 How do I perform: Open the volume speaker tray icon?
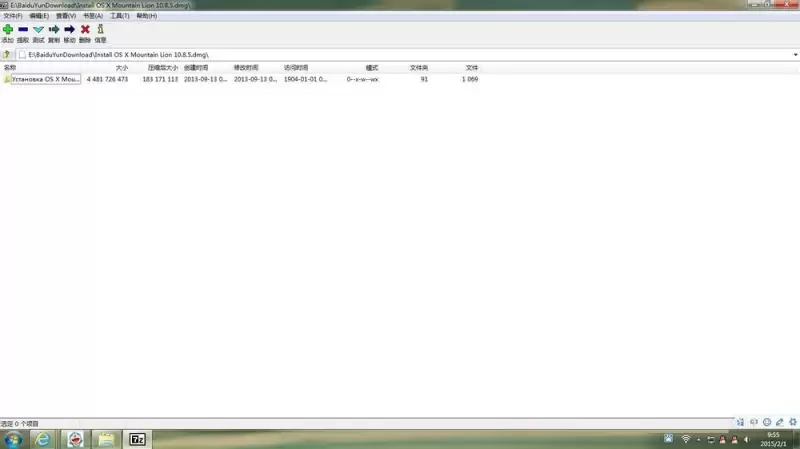pos(747,439)
